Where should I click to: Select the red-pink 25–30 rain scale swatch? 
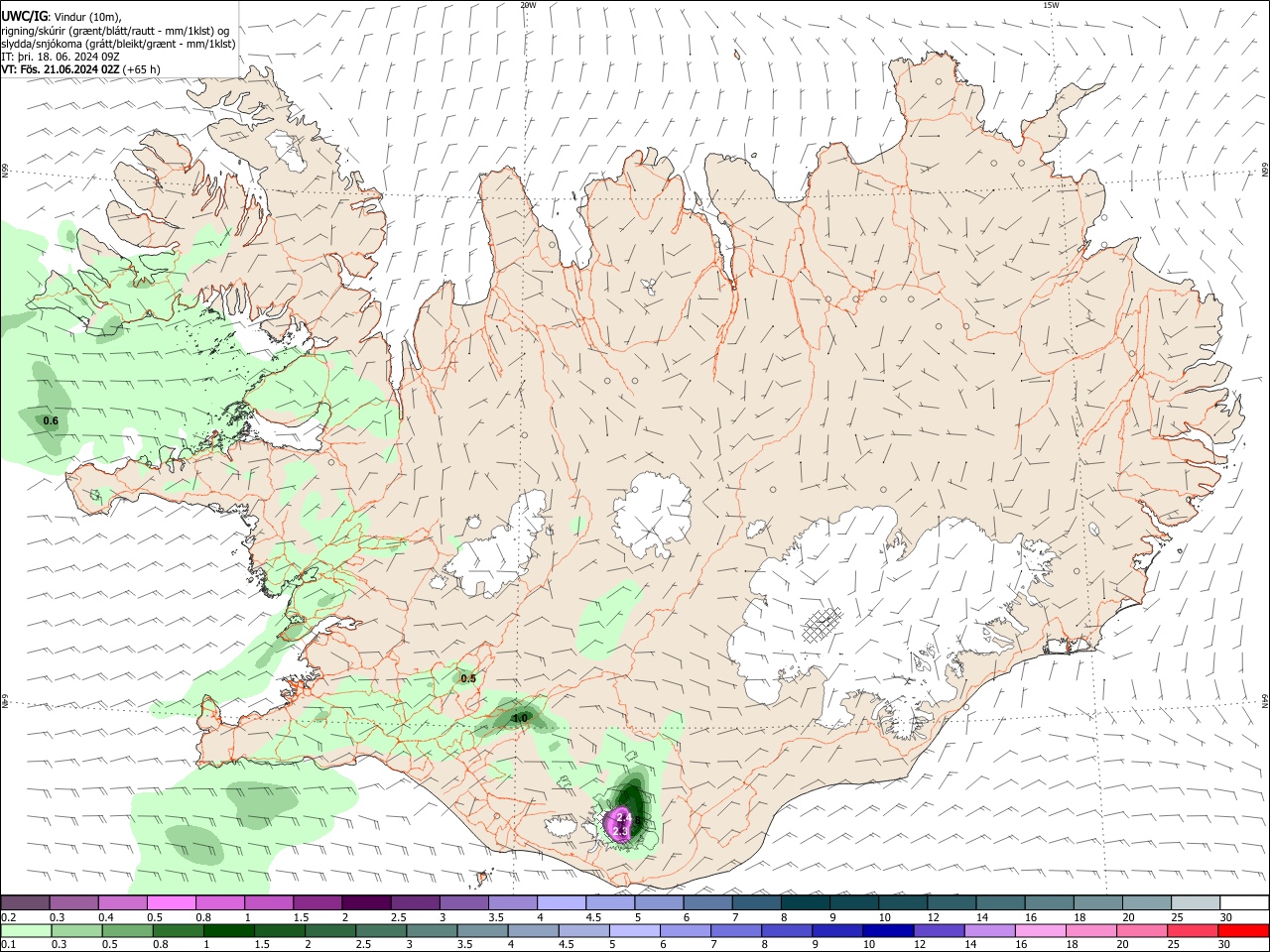pyautogui.click(x=1192, y=930)
